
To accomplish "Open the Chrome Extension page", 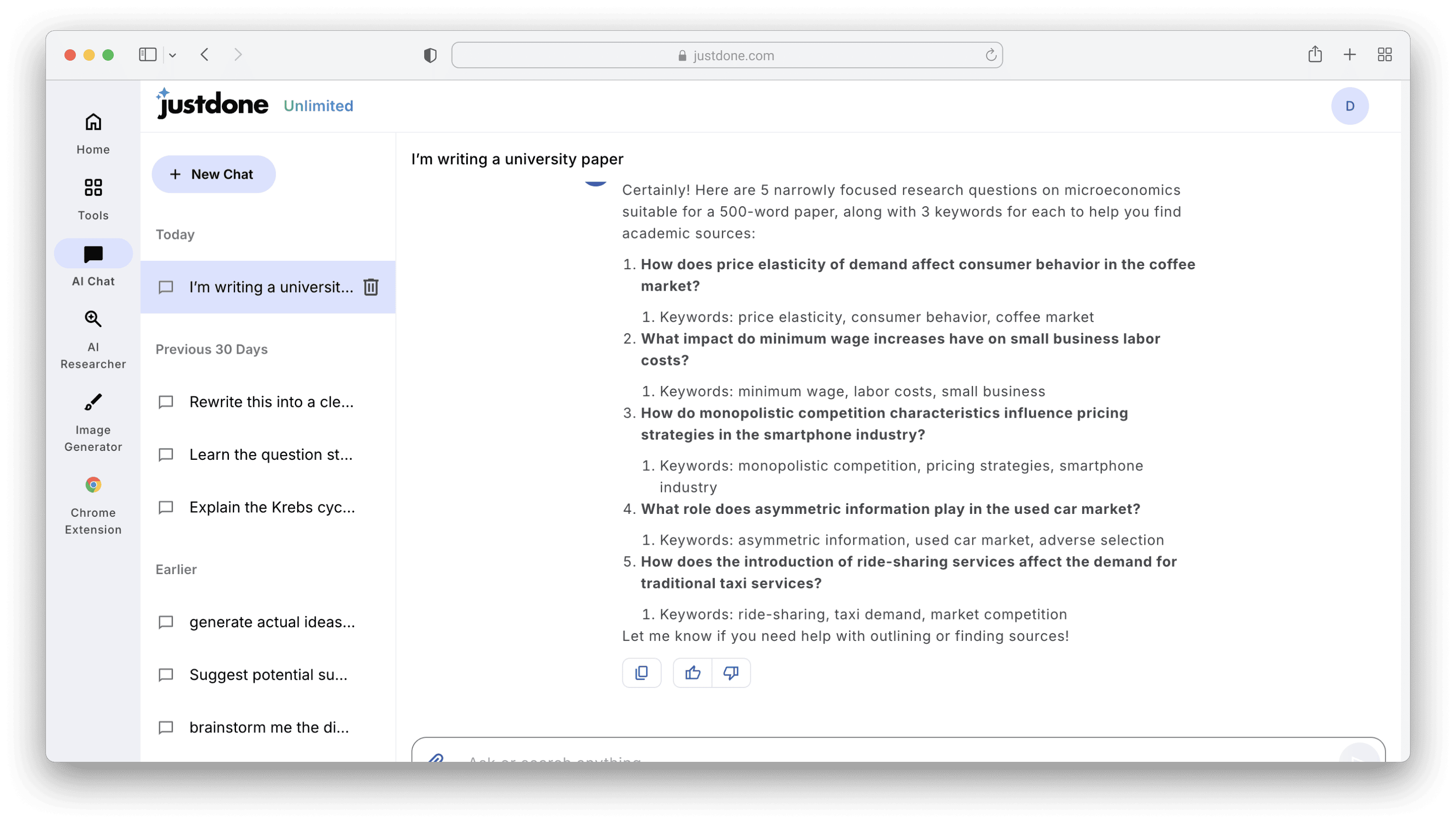I will click(93, 504).
